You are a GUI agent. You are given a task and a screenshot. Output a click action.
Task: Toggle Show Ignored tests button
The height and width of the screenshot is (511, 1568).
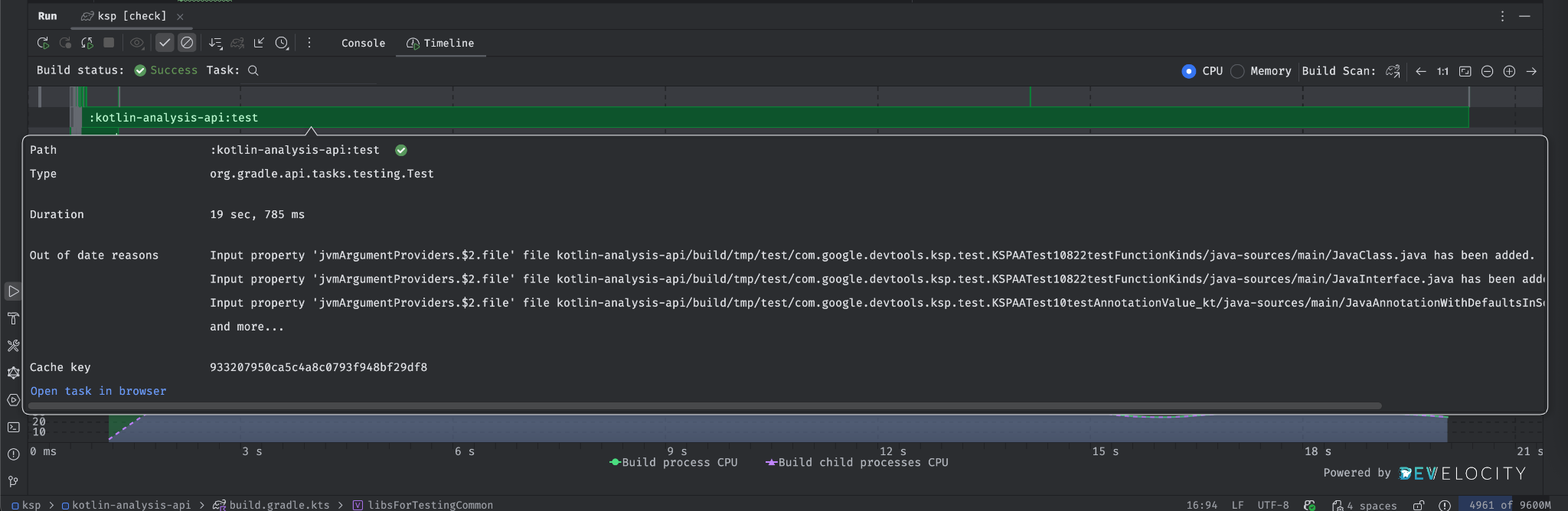pos(187,43)
